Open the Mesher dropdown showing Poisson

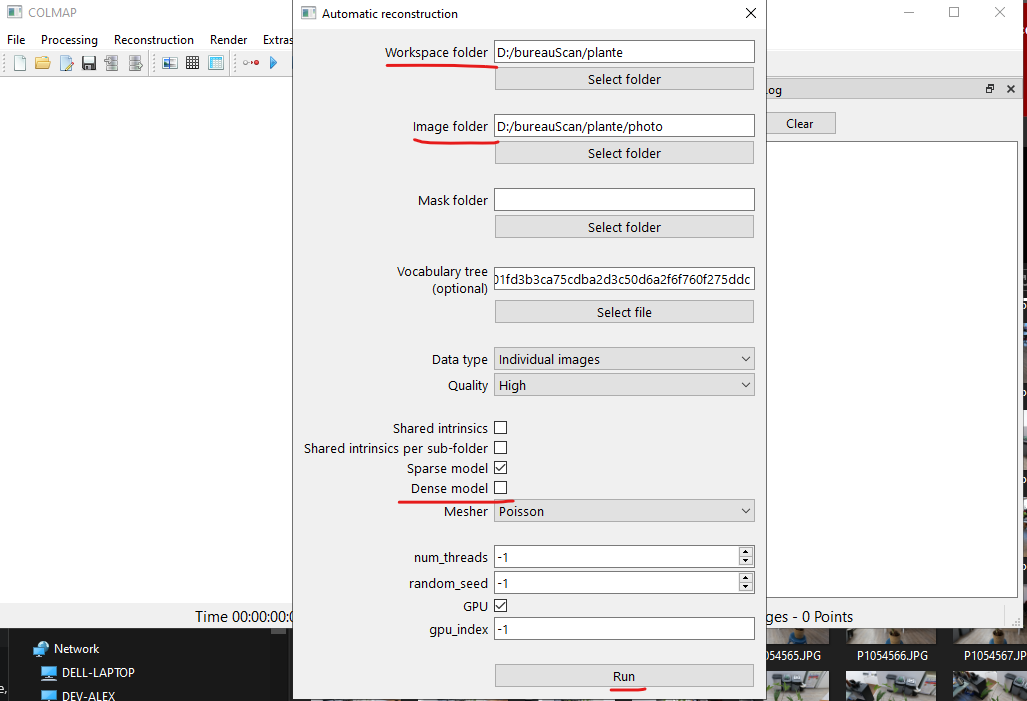624,511
